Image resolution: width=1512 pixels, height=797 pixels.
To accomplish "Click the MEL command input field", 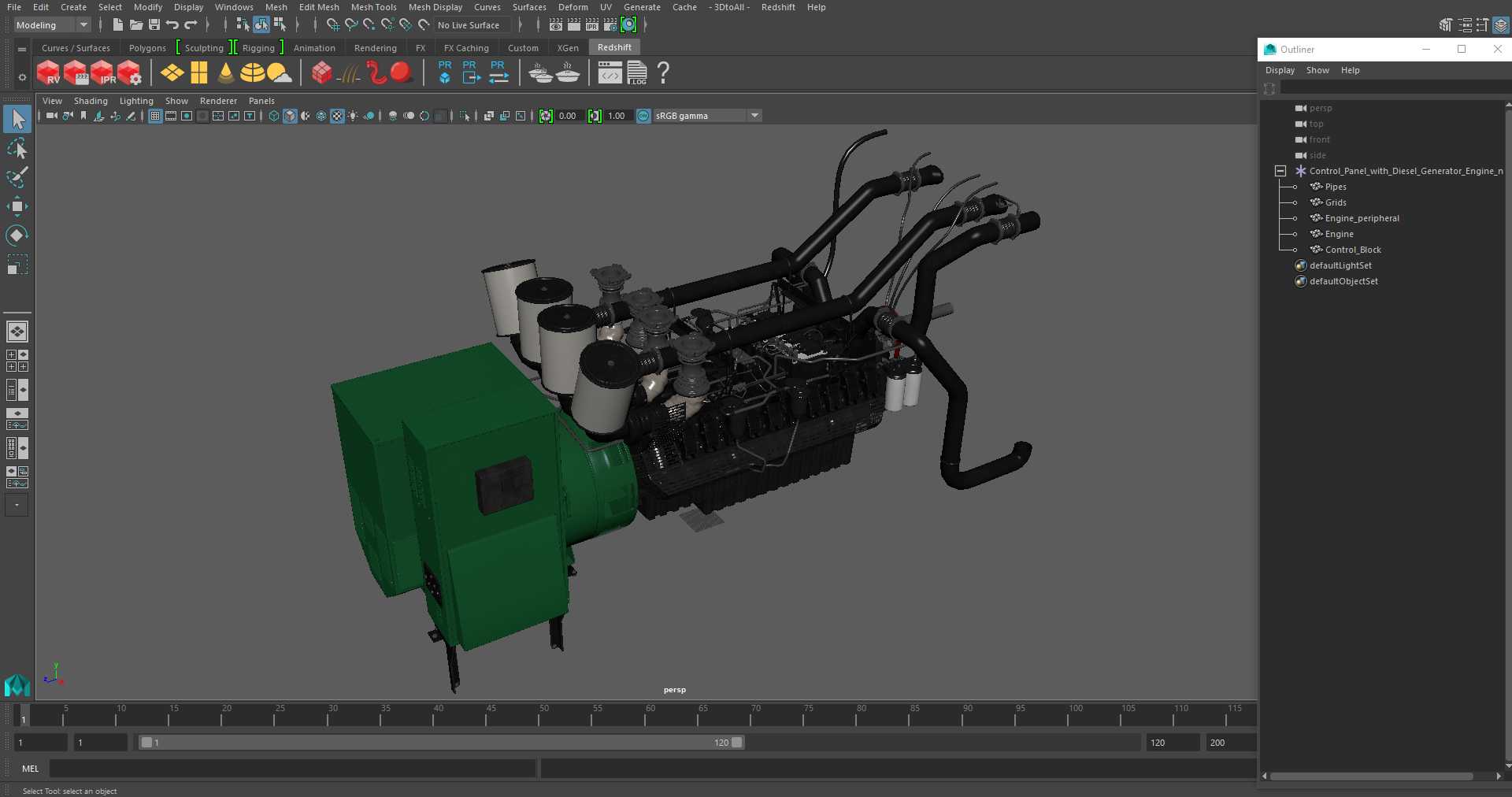I will click(x=293, y=769).
